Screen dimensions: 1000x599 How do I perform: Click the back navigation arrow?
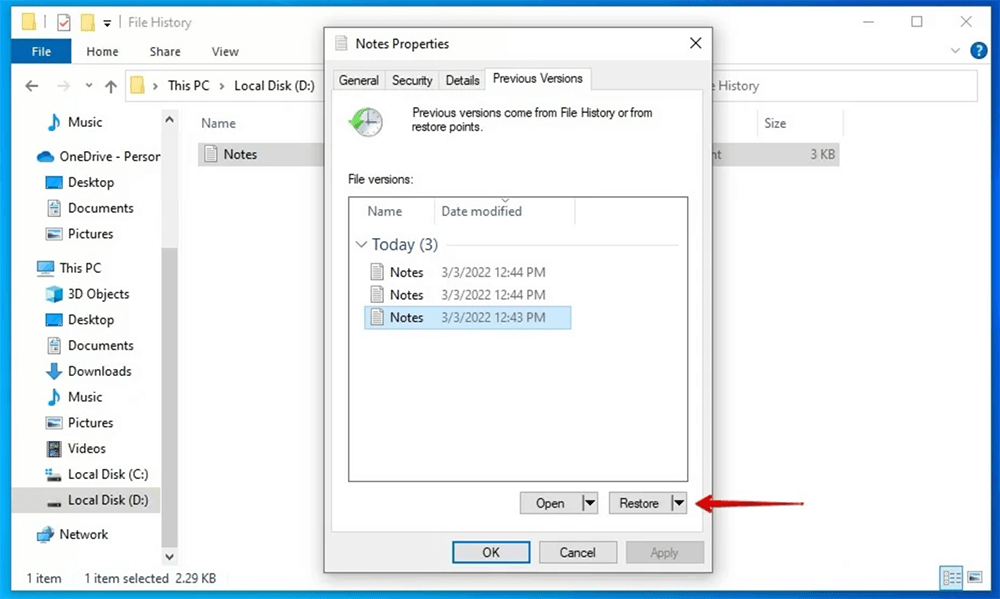click(31, 85)
